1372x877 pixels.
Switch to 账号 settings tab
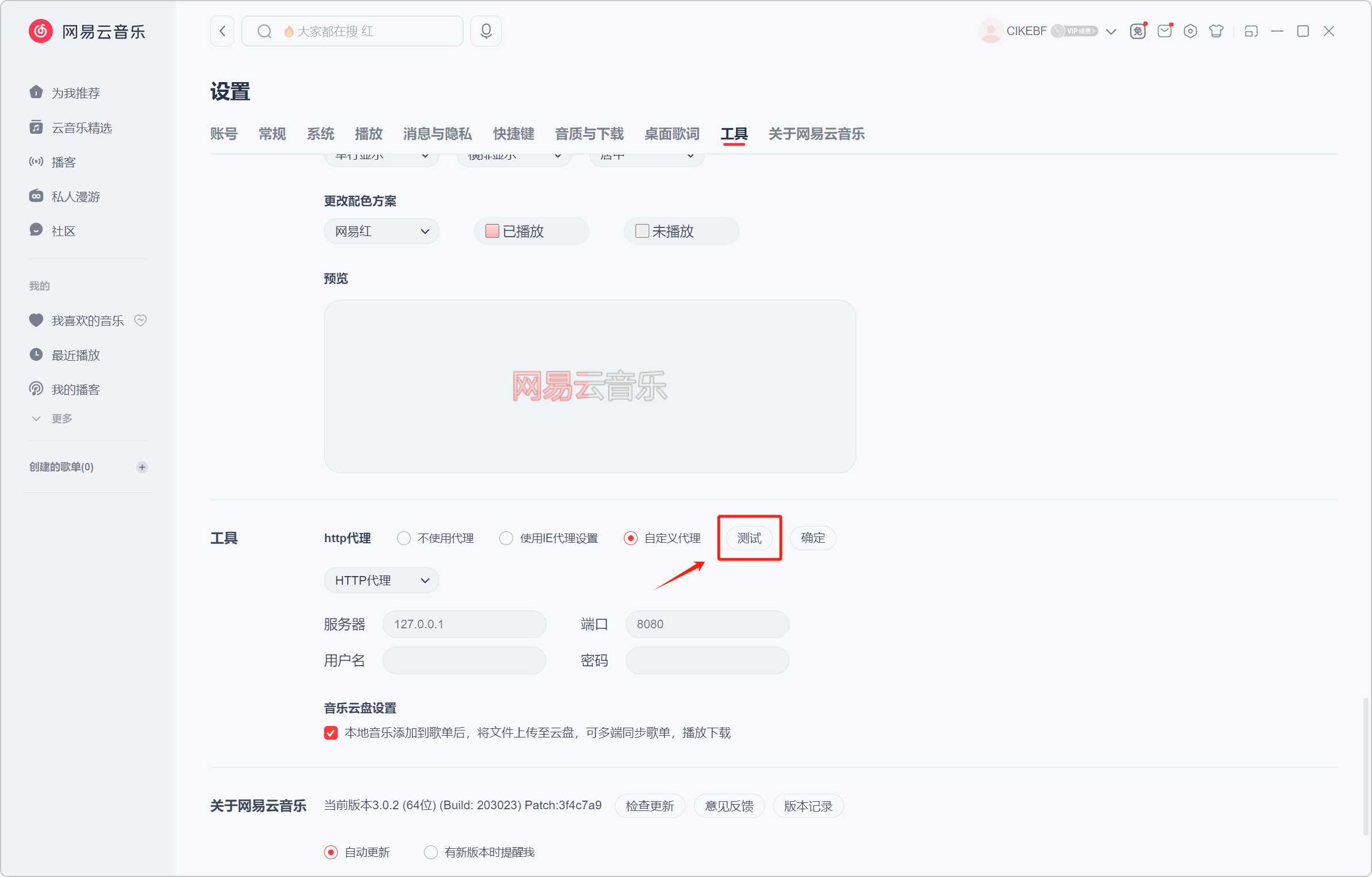[224, 134]
